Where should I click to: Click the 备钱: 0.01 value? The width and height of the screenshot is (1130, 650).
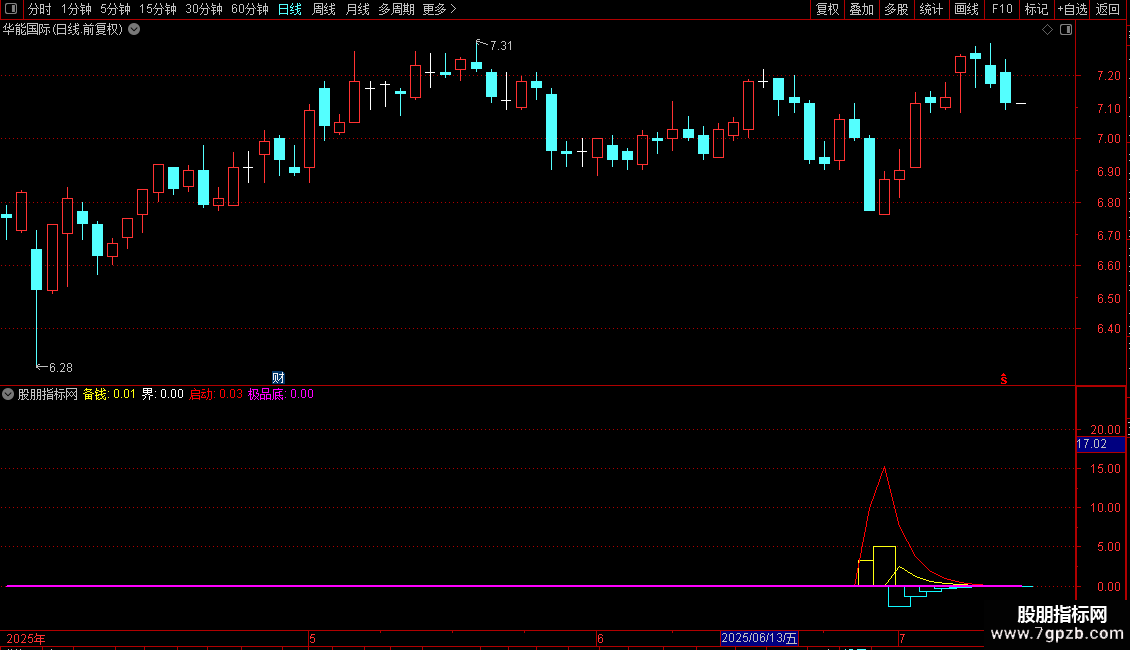click(109, 394)
